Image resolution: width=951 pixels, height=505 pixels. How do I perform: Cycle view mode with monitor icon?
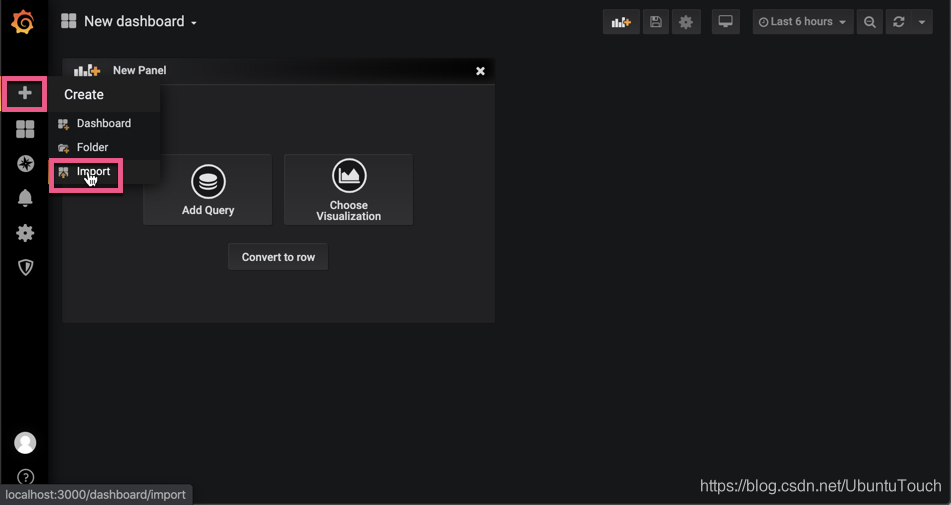point(725,22)
